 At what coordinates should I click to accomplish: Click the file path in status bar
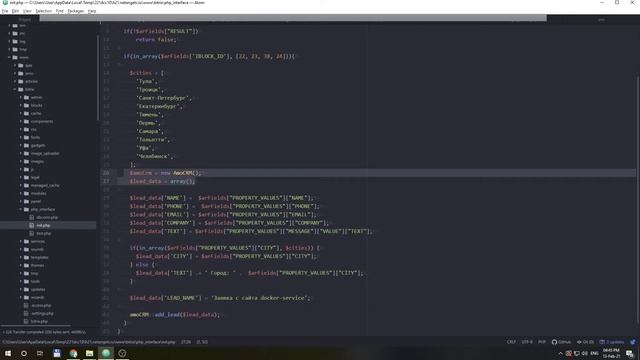click(89, 342)
